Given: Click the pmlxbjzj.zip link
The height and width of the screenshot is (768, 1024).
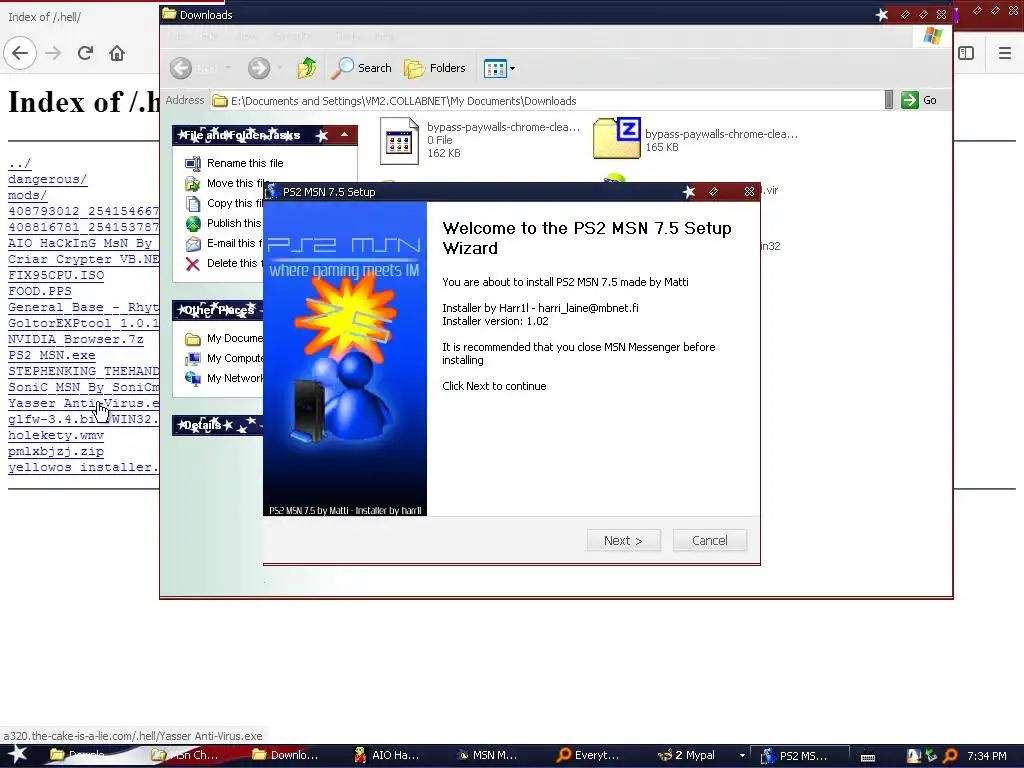Looking at the screenshot, I should point(56,451).
